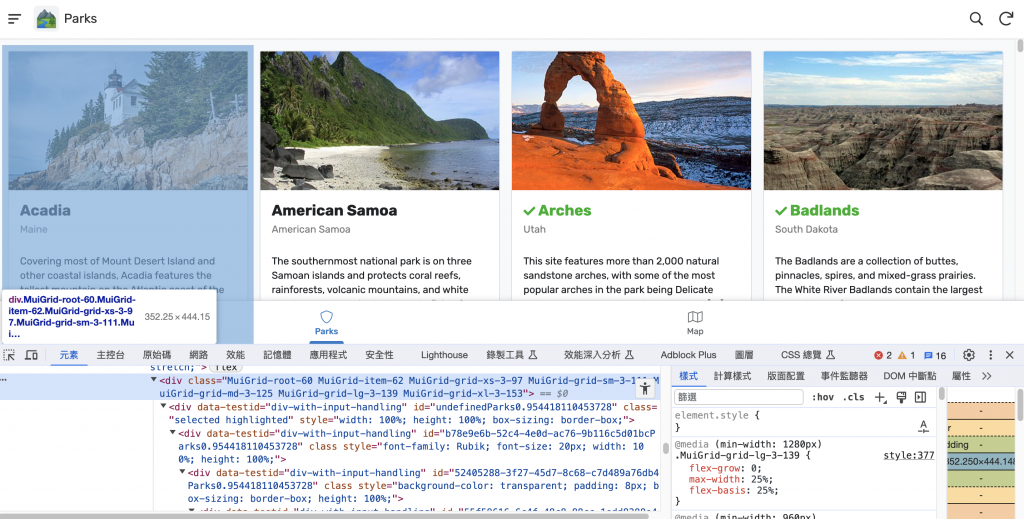Click the Utah subtitle text

click(534, 229)
